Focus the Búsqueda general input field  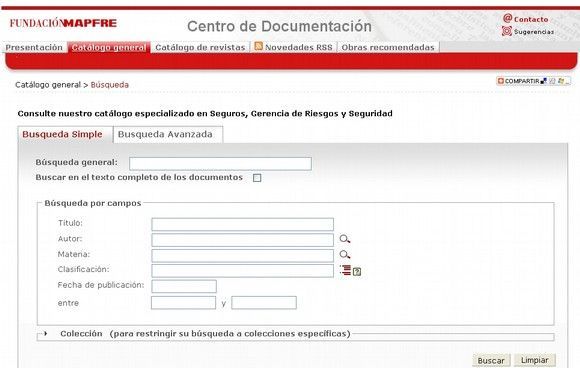220,163
